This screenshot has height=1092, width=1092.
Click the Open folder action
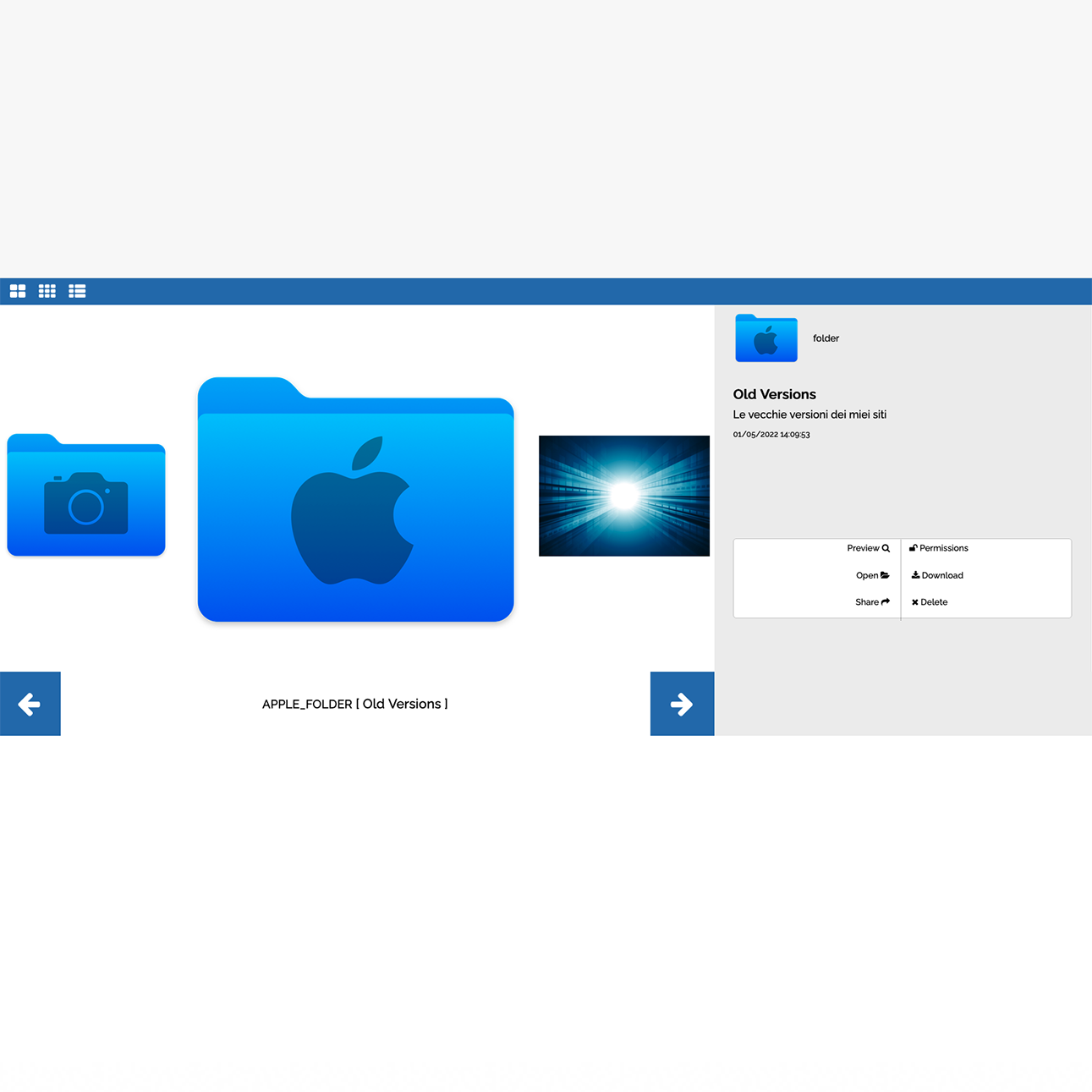click(x=872, y=575)
